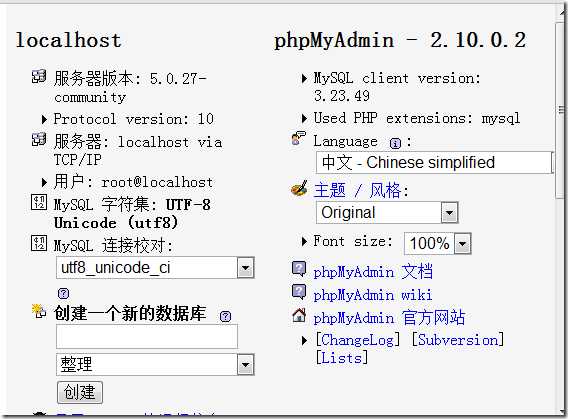This screenshot has height=419, width=568.
Task: Click the text 'Used PHP extensions: mysql'
Action: tap(417, 118)
